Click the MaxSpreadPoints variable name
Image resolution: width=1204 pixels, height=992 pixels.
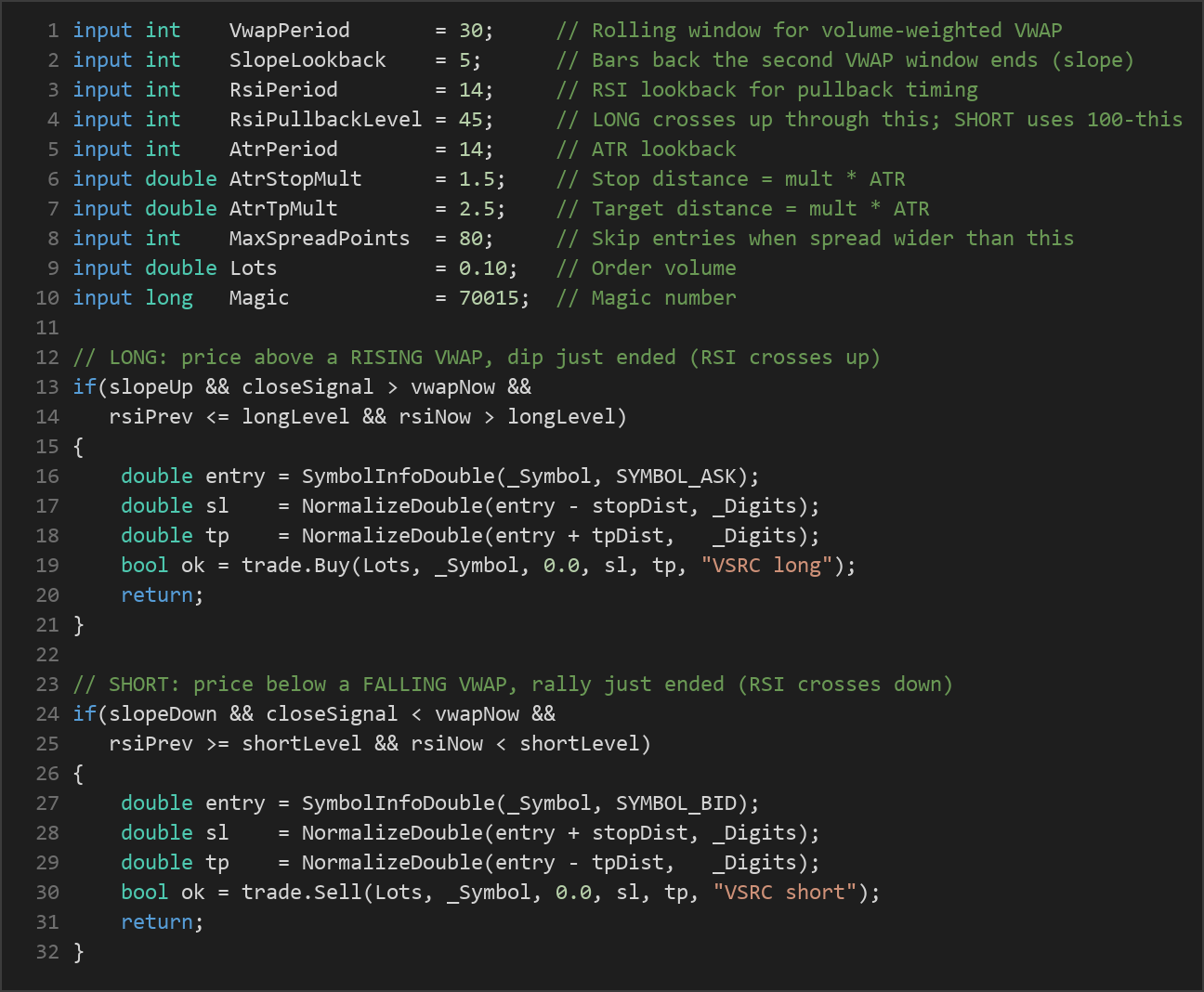(320, 239)
